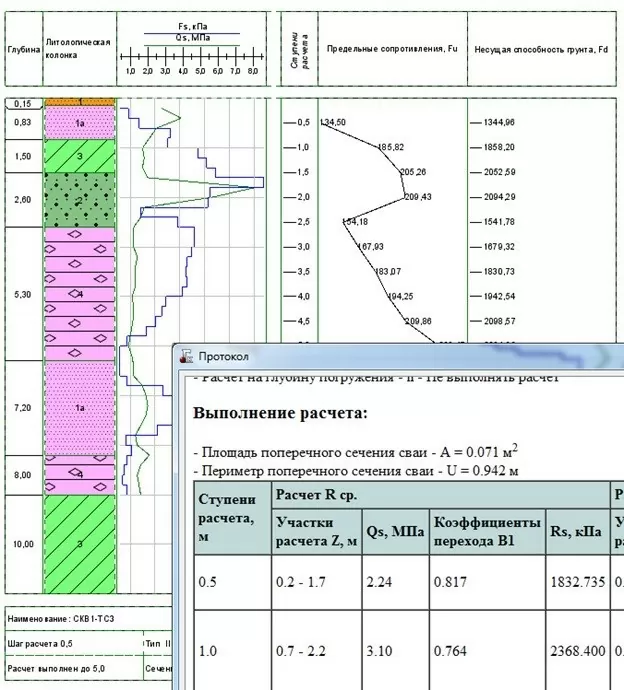Click the 'Участки расчета Z, м' column header
The image size is (624, 690).
(x=317, y=532)
